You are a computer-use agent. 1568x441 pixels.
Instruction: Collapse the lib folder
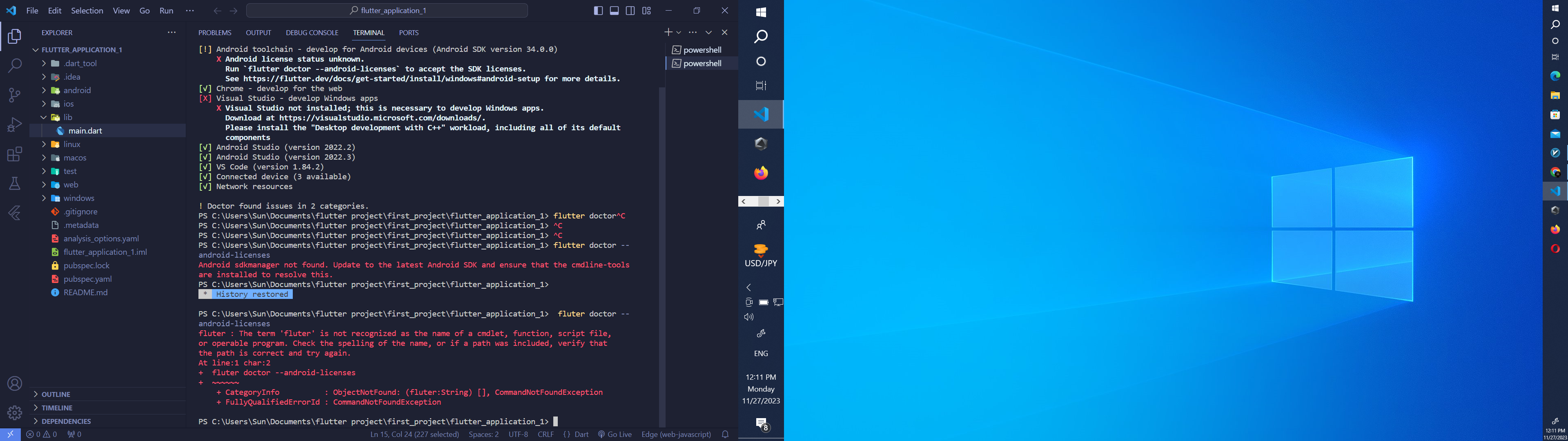point(44,118)
